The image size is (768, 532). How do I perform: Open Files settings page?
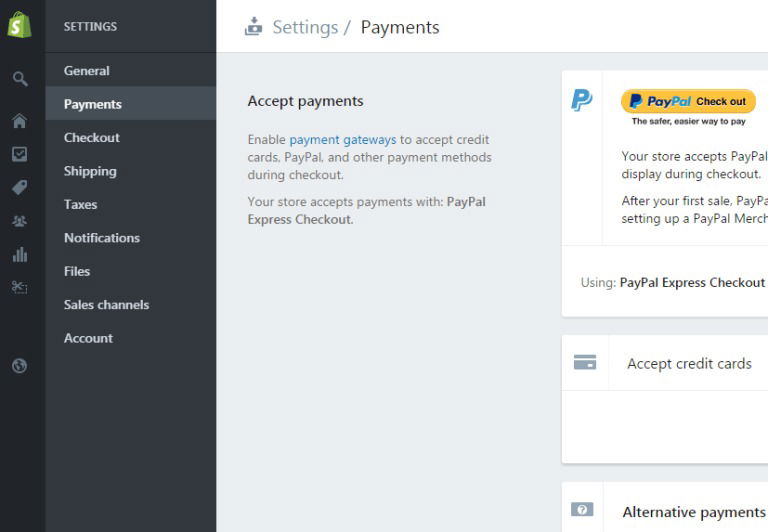[131, 271]
